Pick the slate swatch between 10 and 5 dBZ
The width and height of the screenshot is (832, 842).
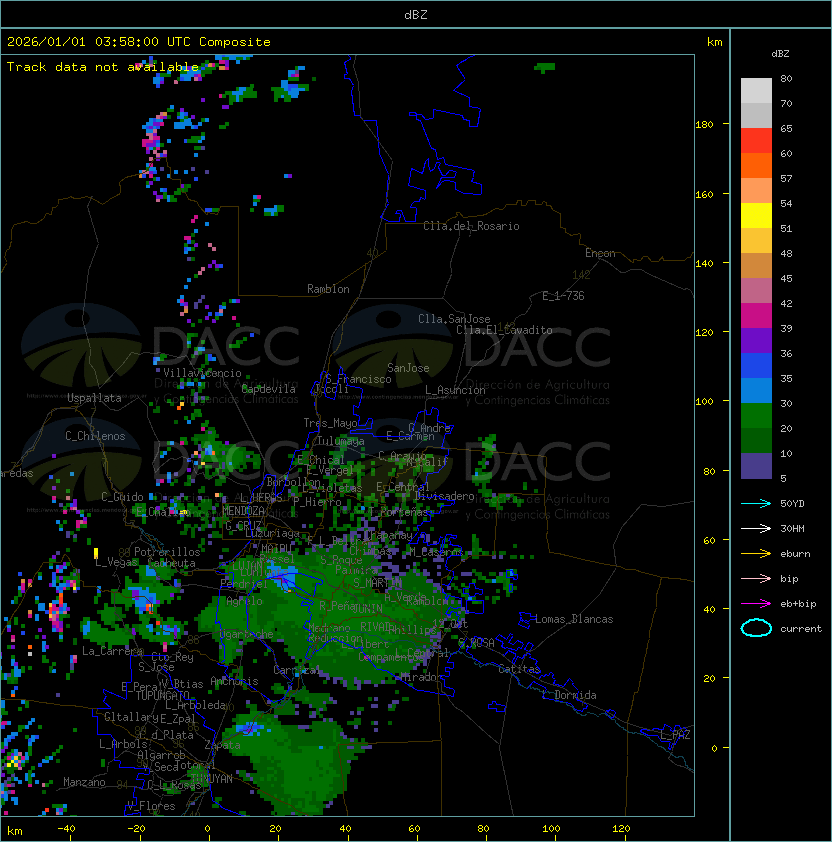click(x=756, y=466)
